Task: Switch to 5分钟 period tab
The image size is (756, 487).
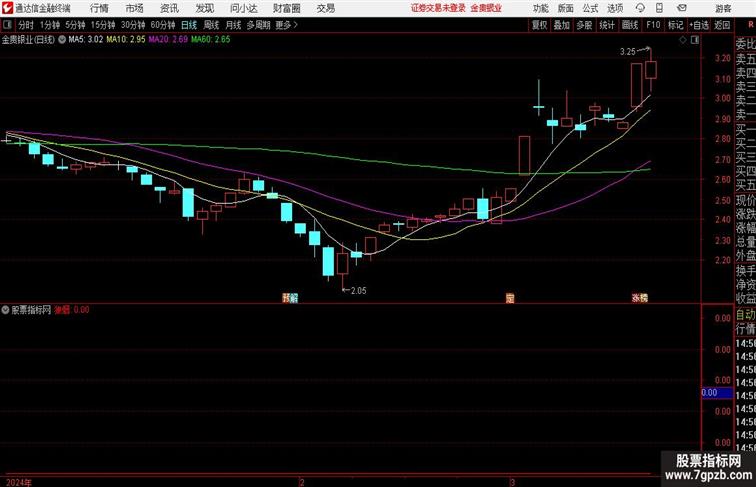Action: click(x=75, y=25)
